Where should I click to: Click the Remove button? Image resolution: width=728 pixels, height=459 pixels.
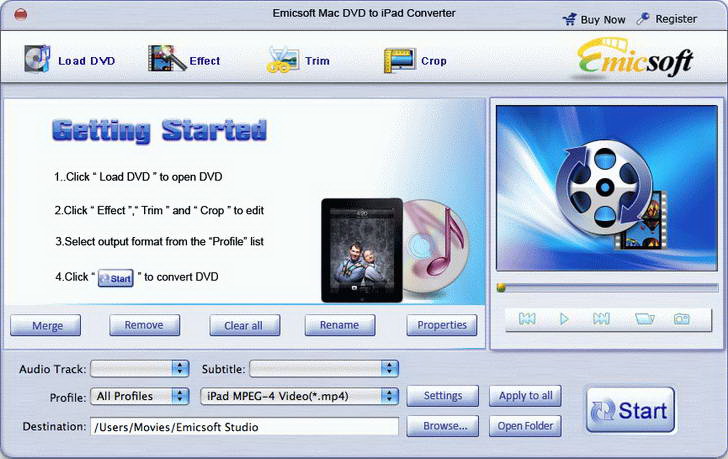[x=144, y=325]
